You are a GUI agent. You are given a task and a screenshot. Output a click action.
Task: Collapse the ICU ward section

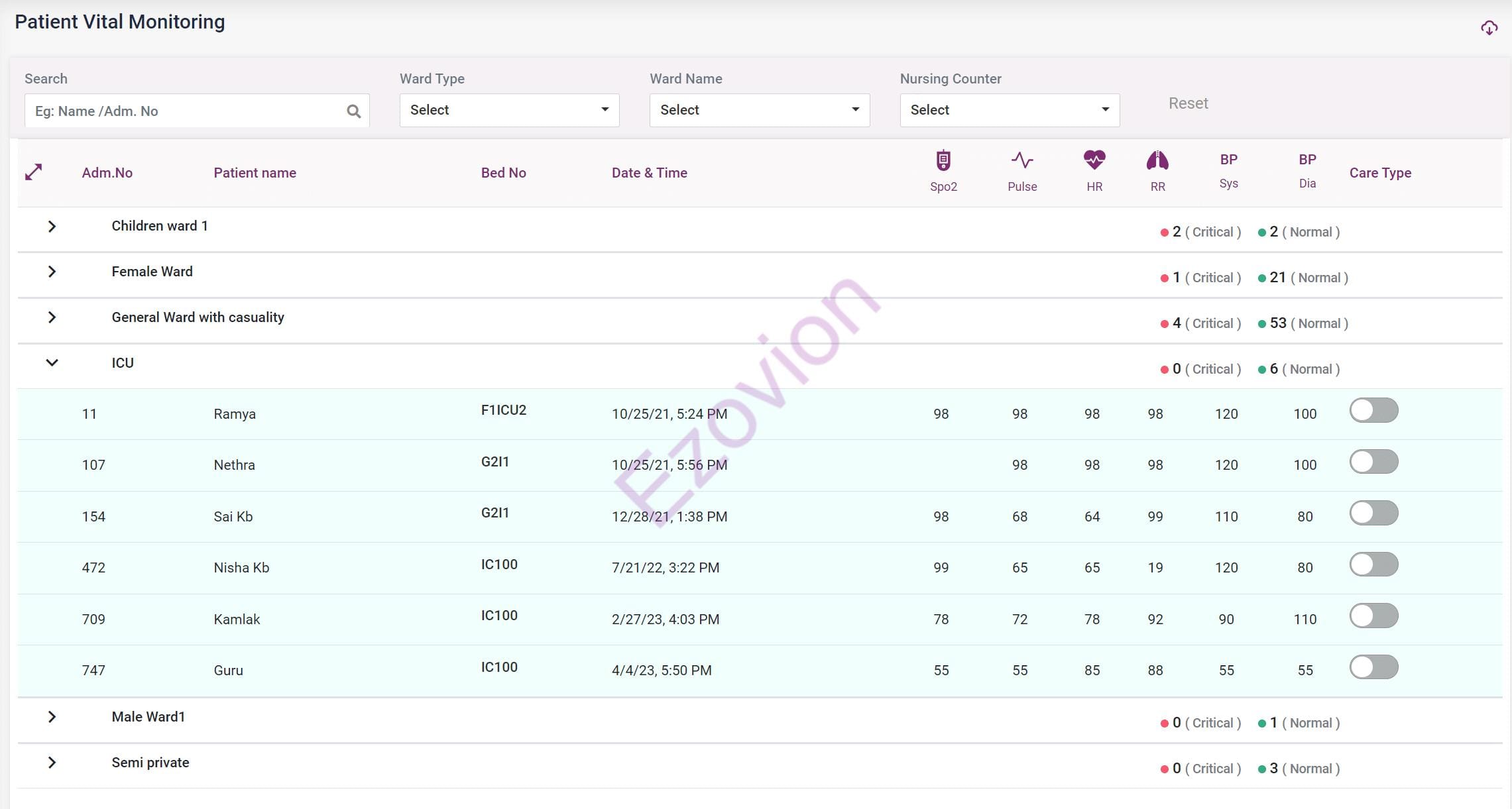click(x=52, y=363)
